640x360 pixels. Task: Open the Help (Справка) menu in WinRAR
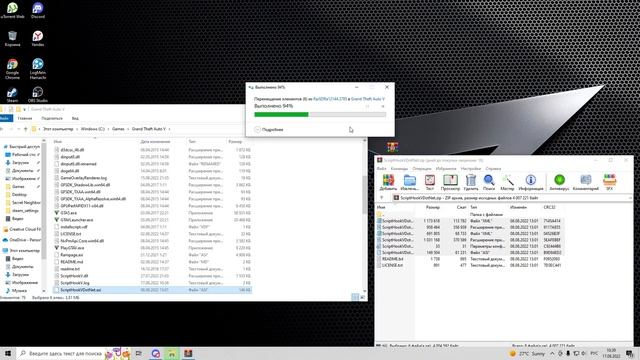point(493,169)
